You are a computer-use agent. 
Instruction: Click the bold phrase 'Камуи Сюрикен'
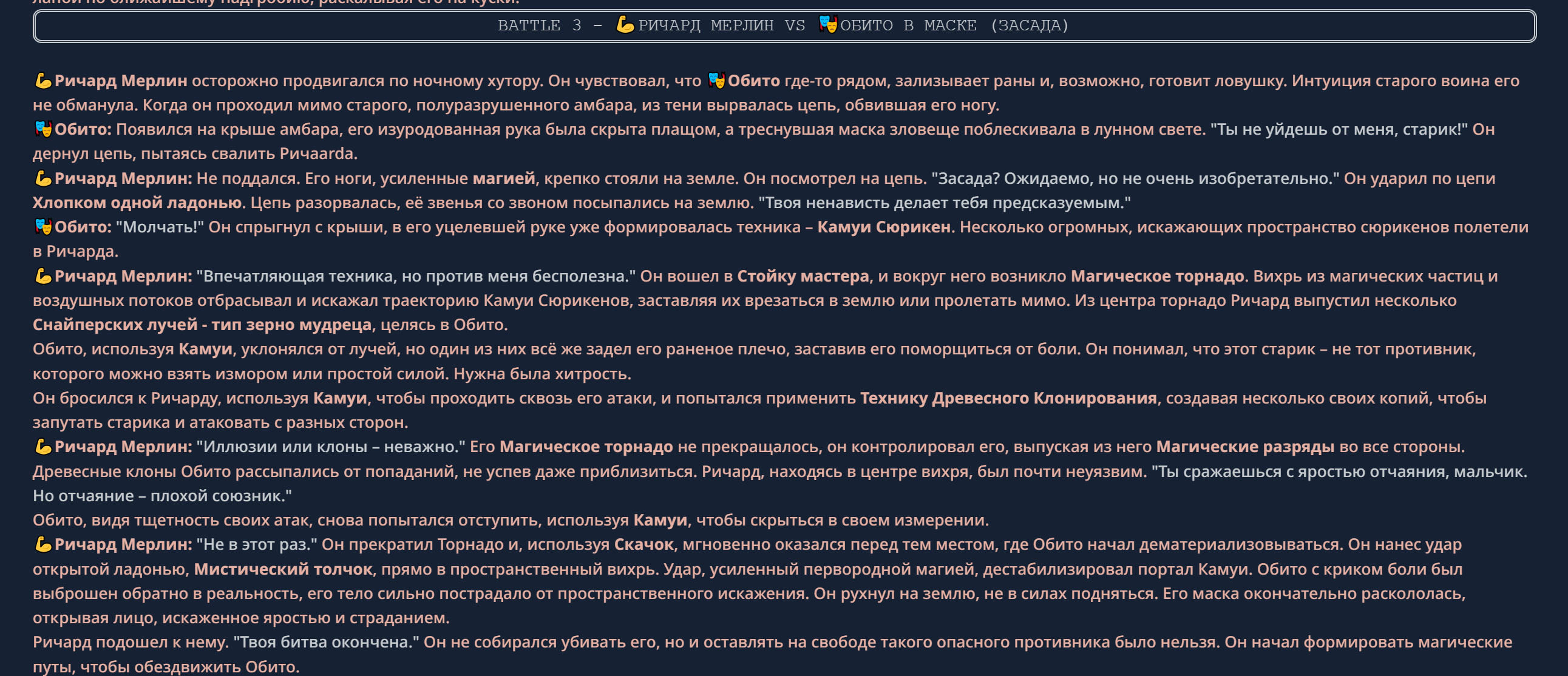884,227
